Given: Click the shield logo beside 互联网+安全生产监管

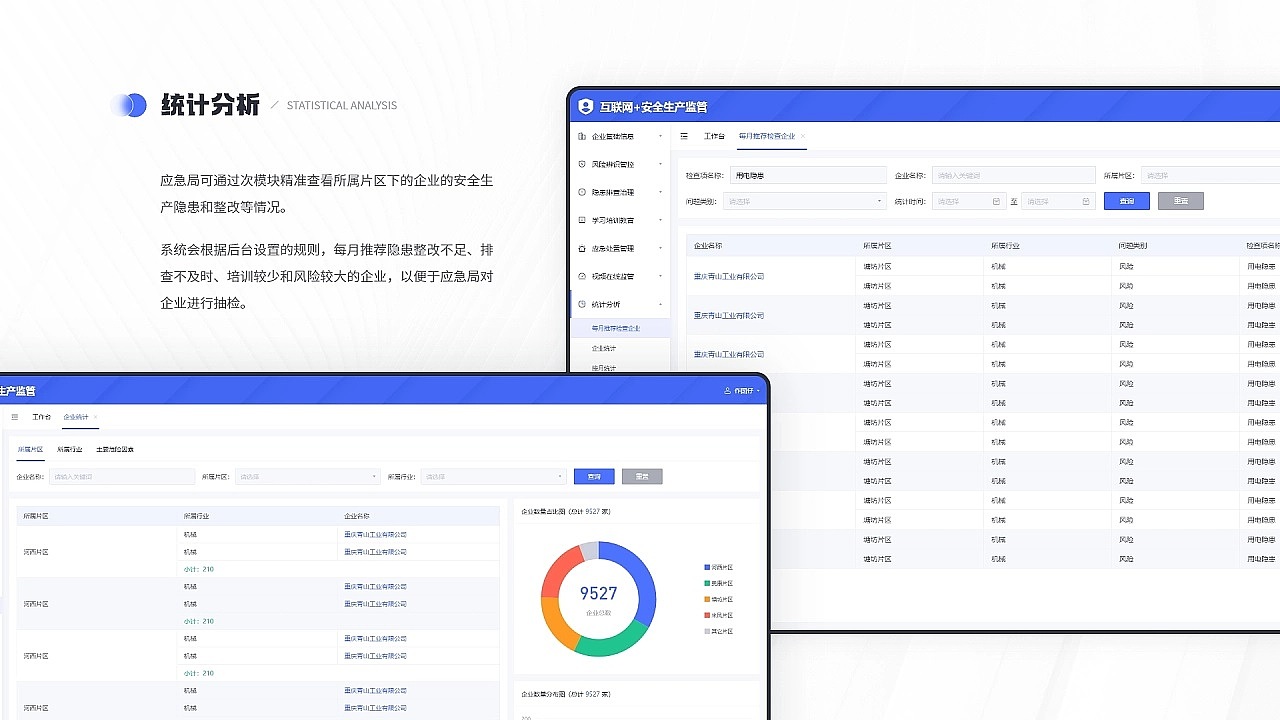Looking at the screenshot, I should (x=586, y=106).
